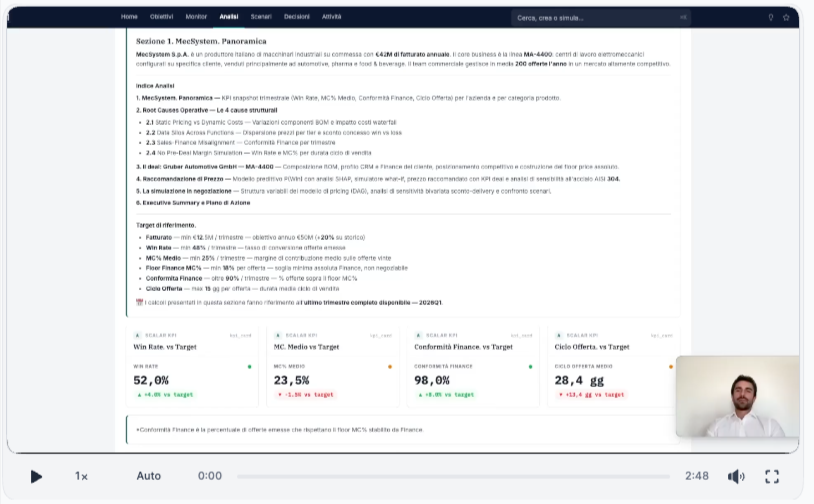814x504 pixels.
Task: Click the 98,0% conformità value
Action: pyautogui.click(x=432, y=380)
